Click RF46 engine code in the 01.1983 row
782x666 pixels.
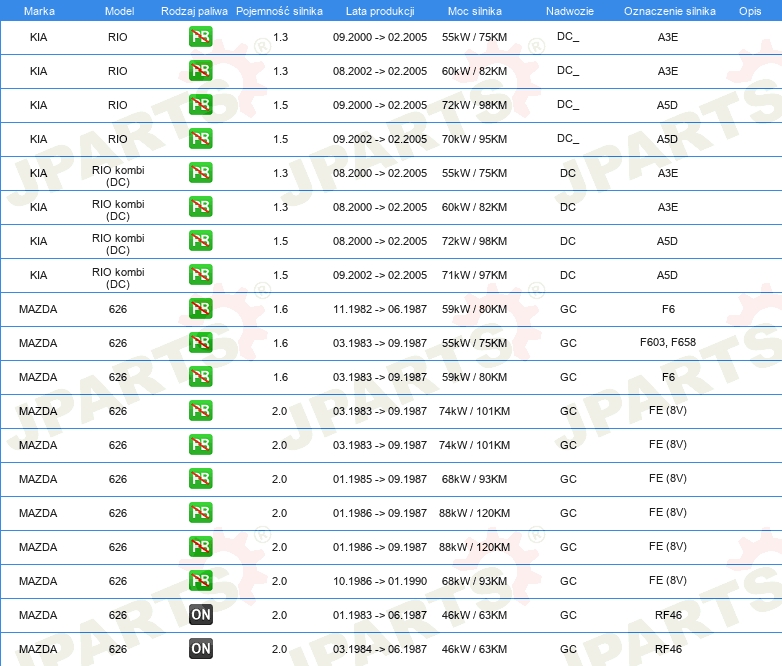click(x=668, y=615)
